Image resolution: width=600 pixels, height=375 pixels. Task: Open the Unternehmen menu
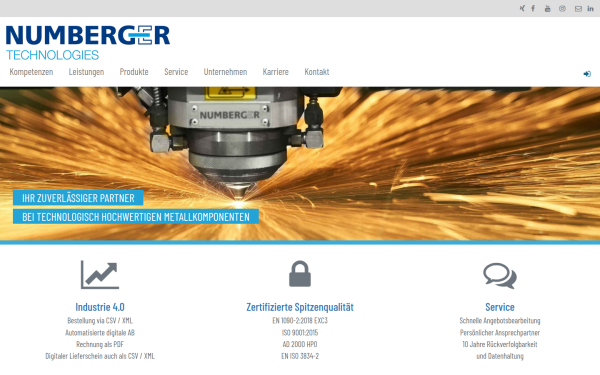225,72
